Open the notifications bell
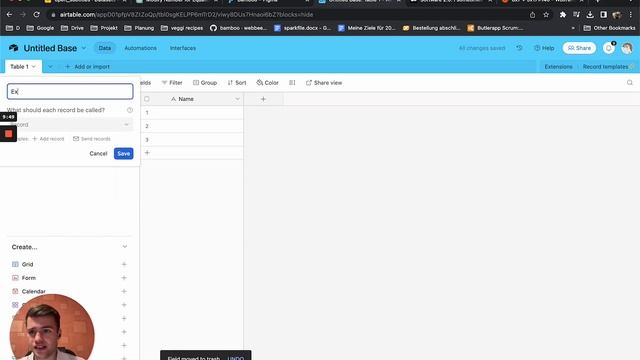The image size is (640, 360). 609,48
